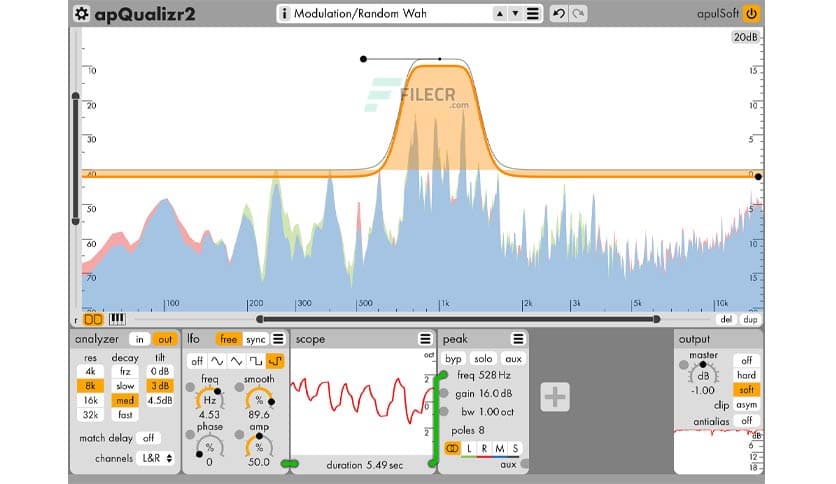Select 16k analyzer resolution
Viewport: 836px width, 484px height.
click(90, 400)
